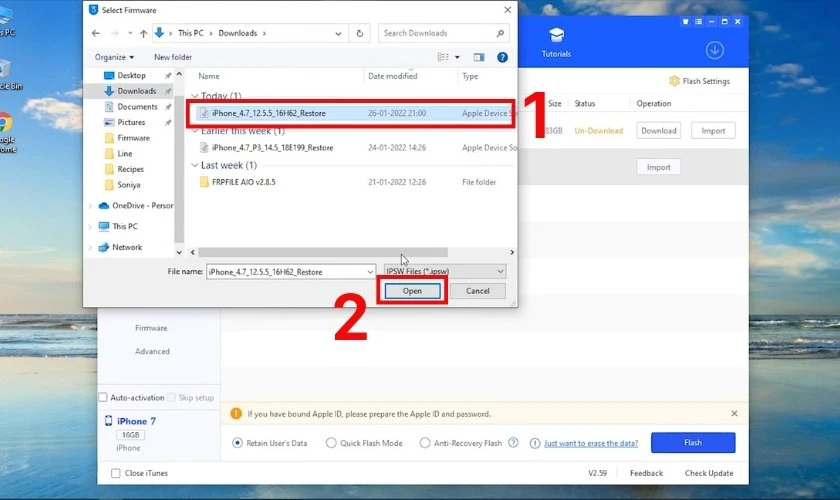Screen dimensions: 840x500
Task: Click the blue Flash button
Action: pyautogui.click(x=692, y=442)
